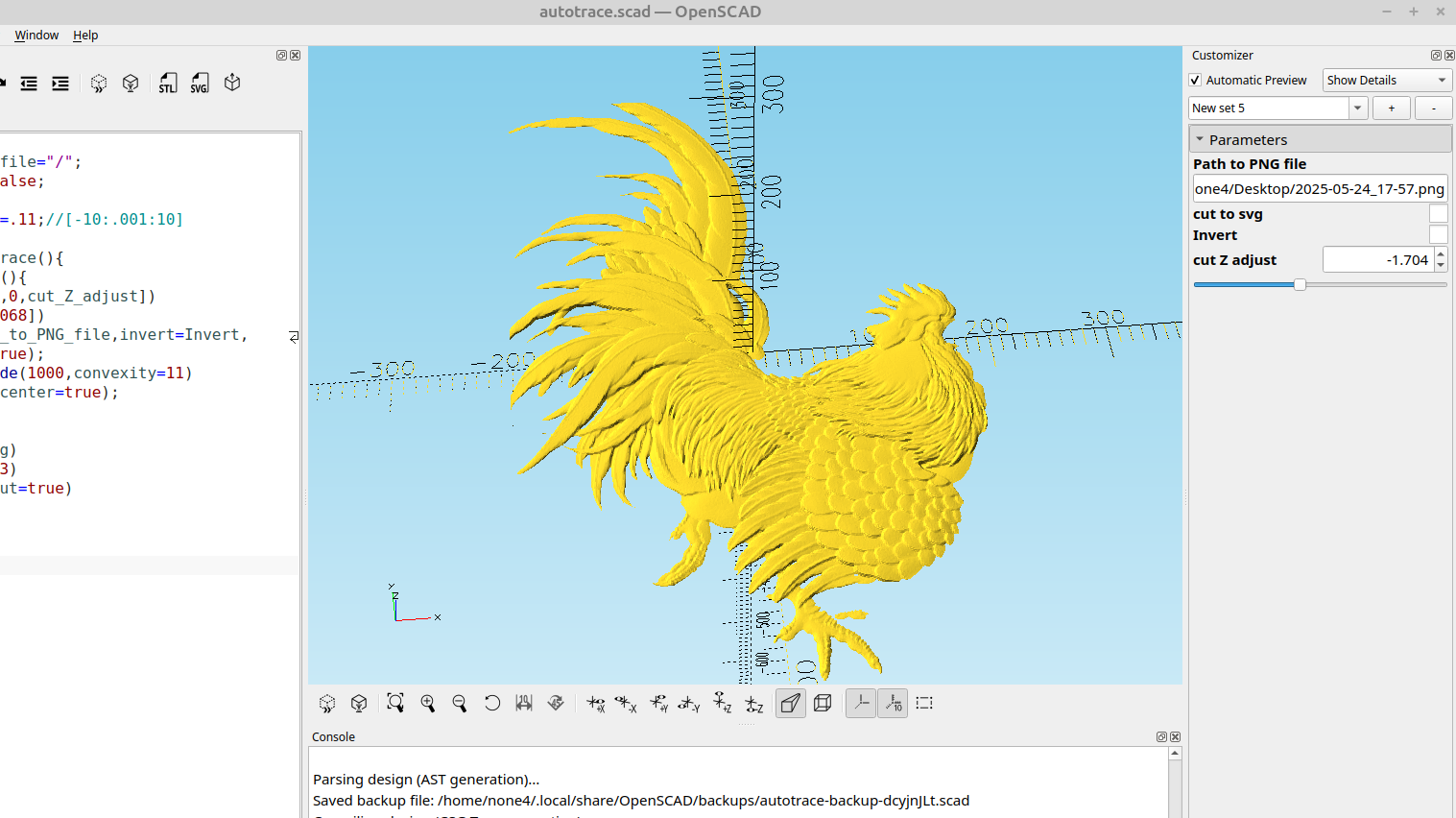
Task: Open the New set 5 preset dropdown
Action: tap(1357, 108)
